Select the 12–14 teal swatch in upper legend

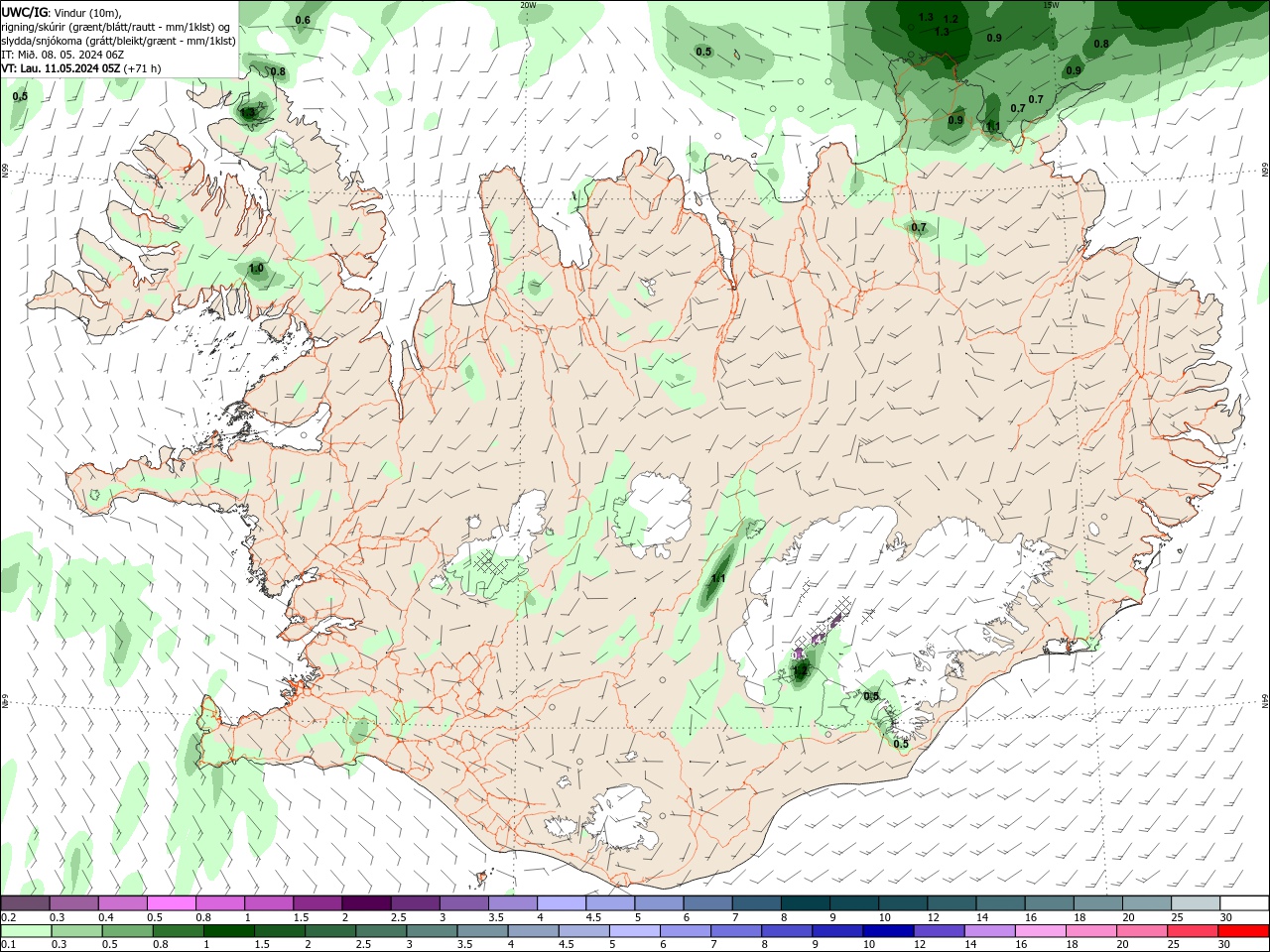[x=952, y=903]
